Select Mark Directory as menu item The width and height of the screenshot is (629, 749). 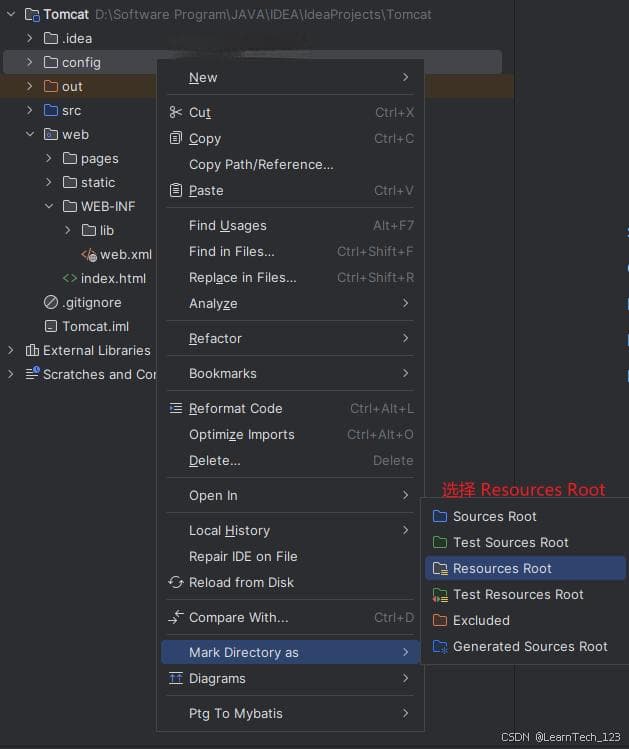click(290, 652)
